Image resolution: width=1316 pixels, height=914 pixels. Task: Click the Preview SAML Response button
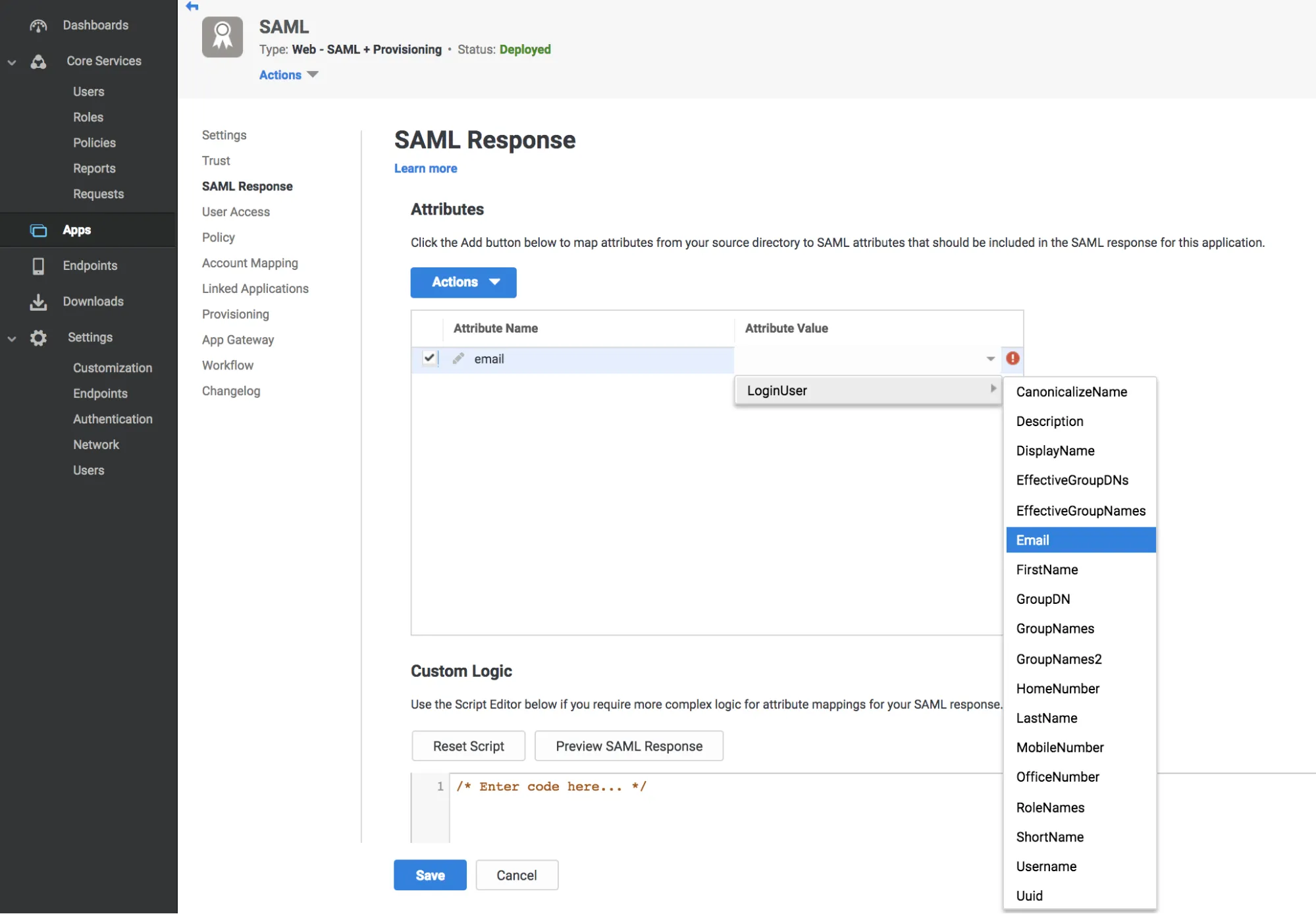point(629,745)
